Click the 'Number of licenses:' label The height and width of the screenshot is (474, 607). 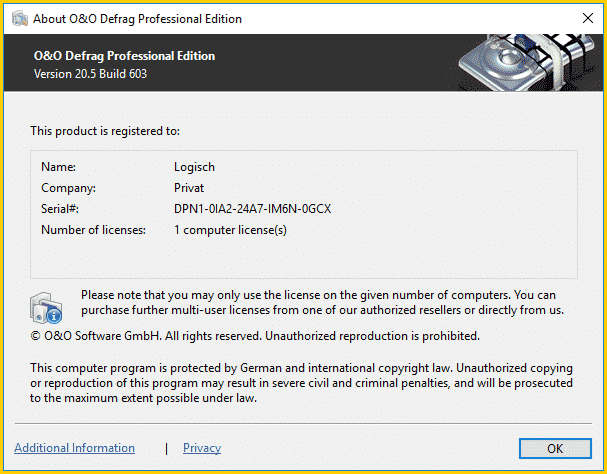coord(93,230)
